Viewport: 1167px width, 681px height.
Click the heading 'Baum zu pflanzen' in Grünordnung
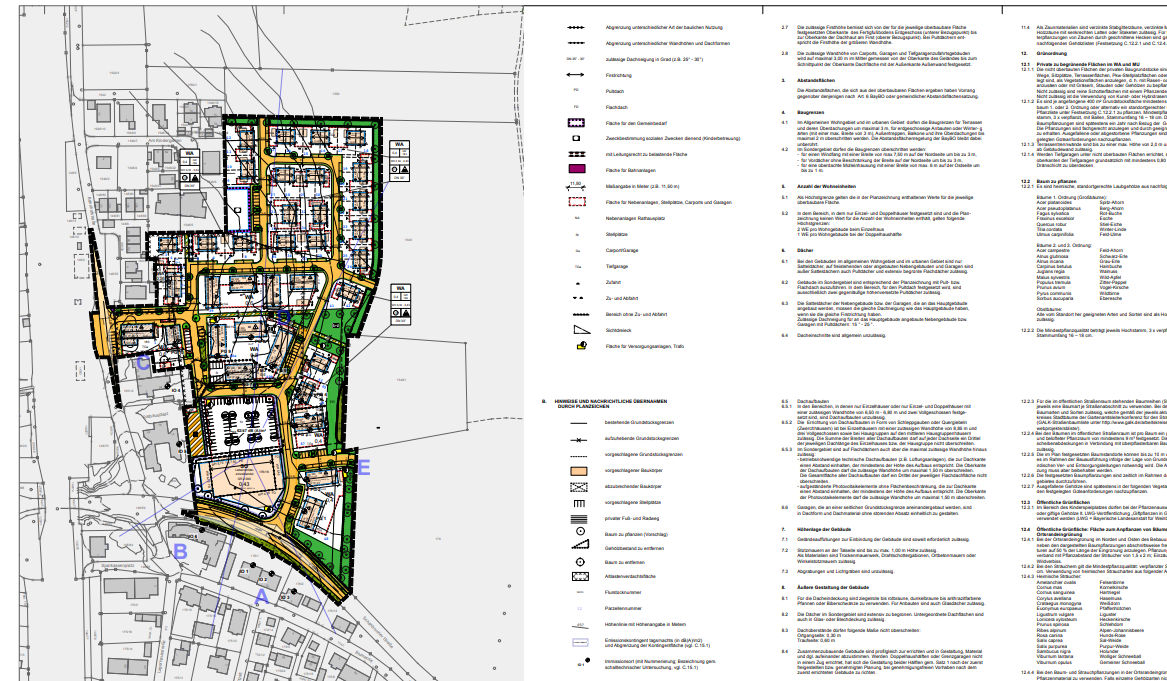pos(1056,181)
